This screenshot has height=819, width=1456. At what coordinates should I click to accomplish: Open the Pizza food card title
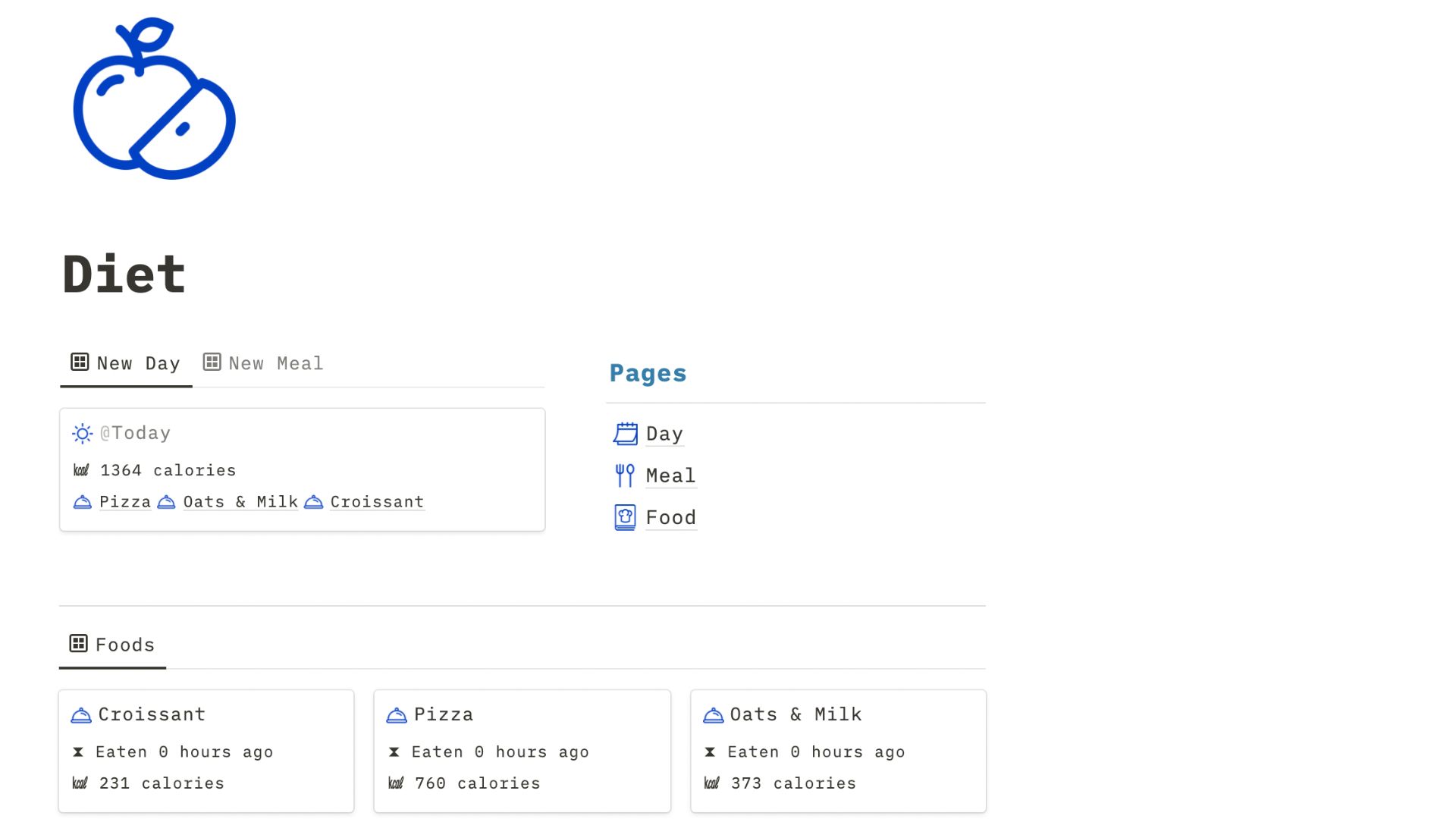tap(444, 714)
